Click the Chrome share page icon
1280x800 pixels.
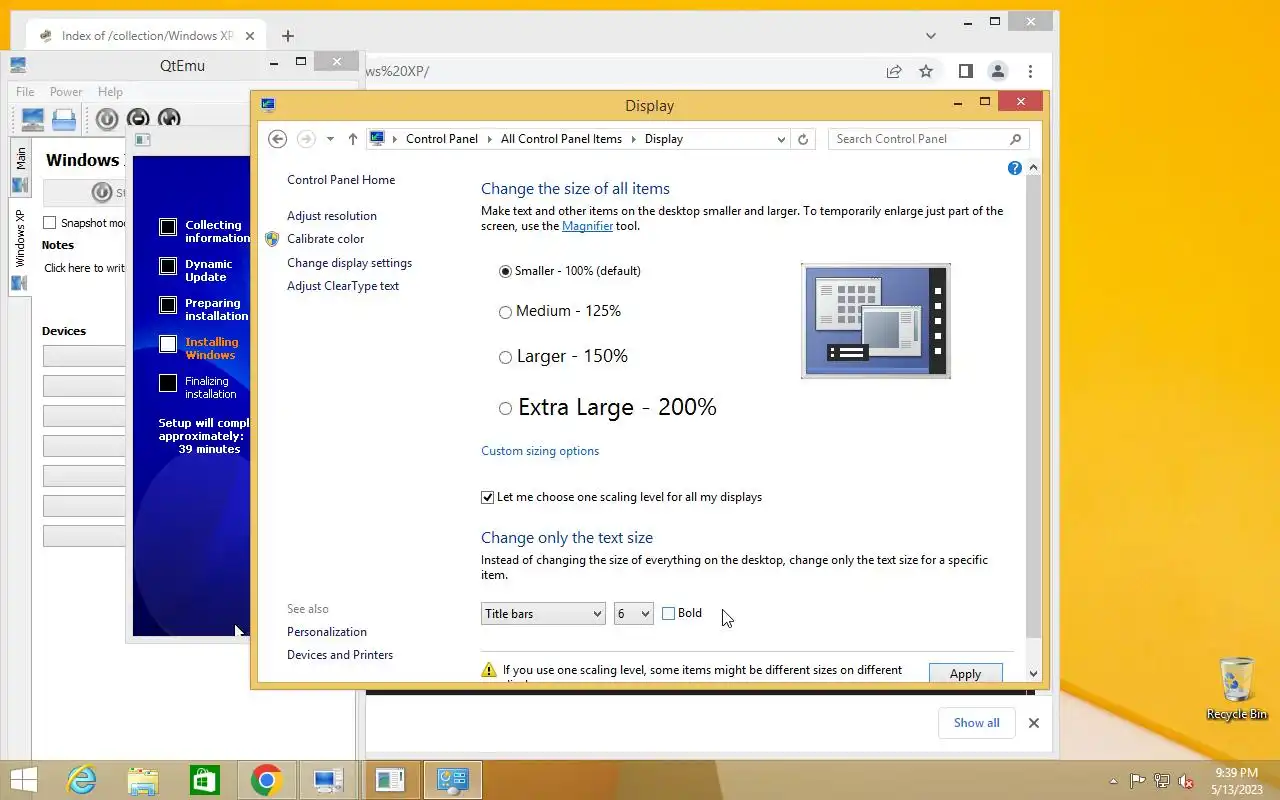click(x=894, y=71)
